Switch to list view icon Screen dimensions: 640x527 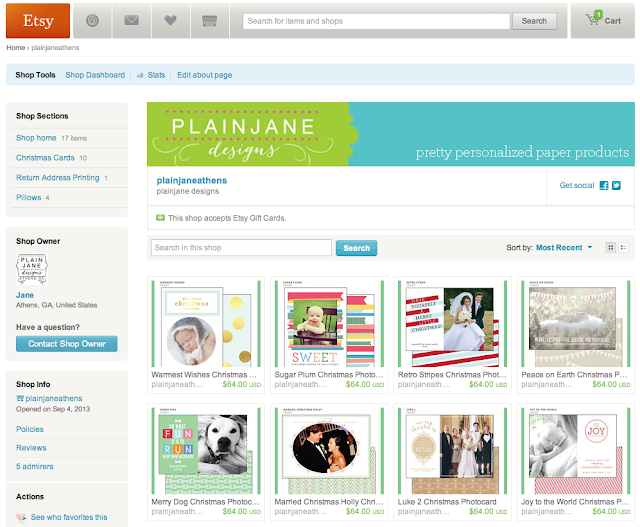[623, 247]
